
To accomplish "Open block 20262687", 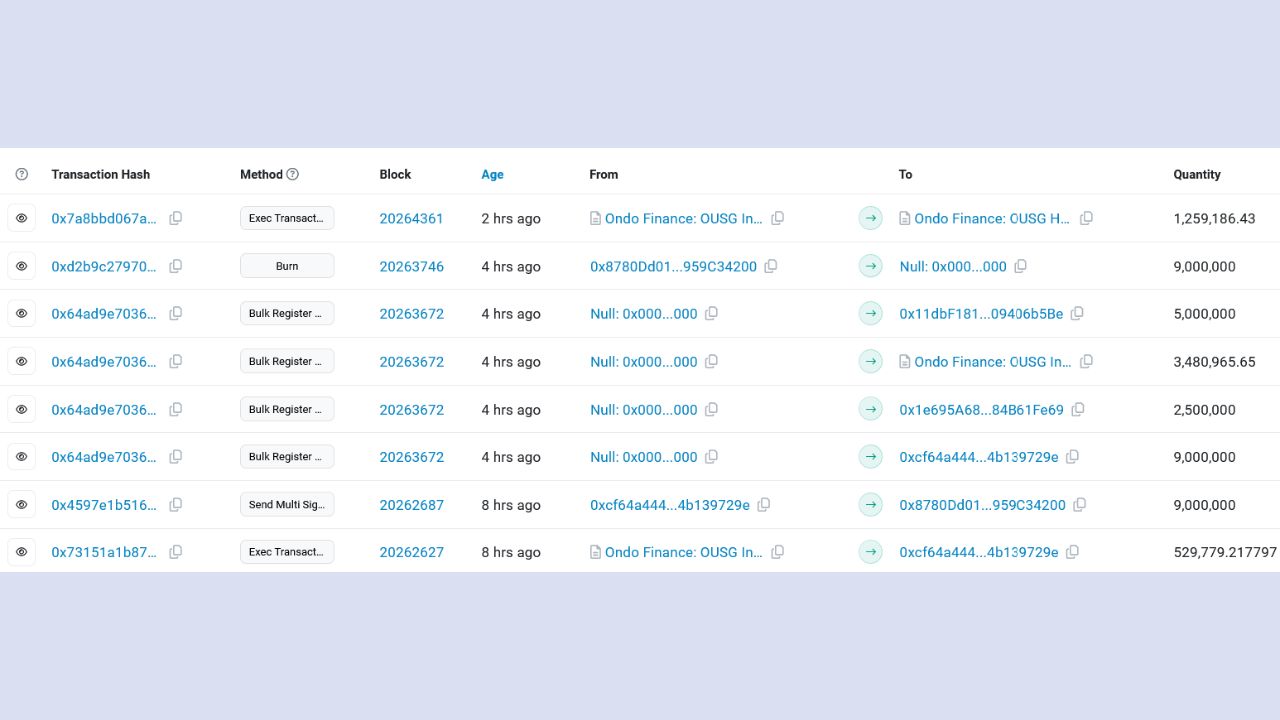I will 411,505.
